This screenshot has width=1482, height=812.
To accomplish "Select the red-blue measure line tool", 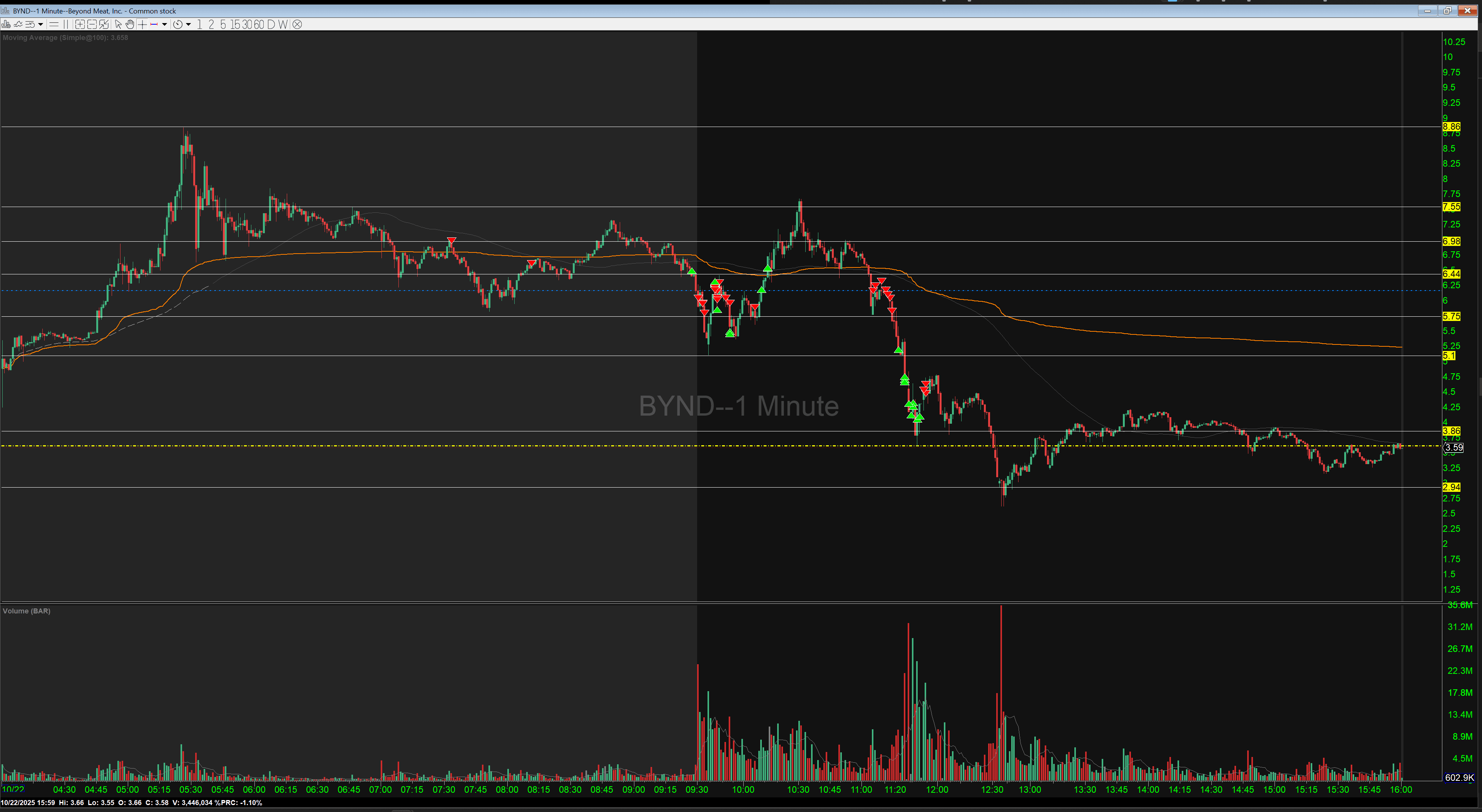I will [x=154, y=24].
